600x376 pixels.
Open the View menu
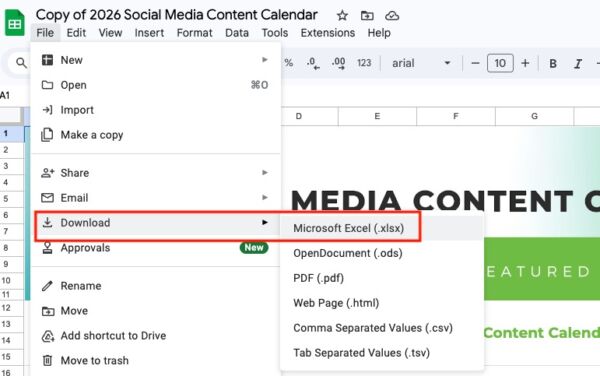click(110, 33)
